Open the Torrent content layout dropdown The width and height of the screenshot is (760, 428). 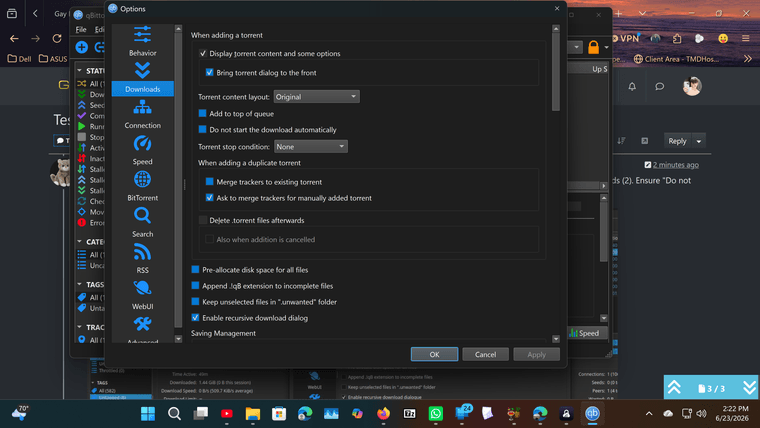point(317,96)
